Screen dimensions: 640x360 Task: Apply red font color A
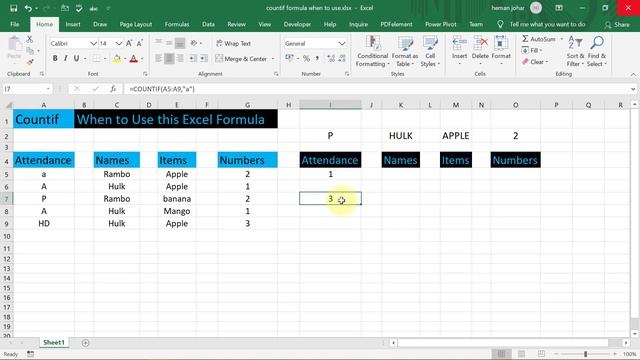[x=133, y=59]
